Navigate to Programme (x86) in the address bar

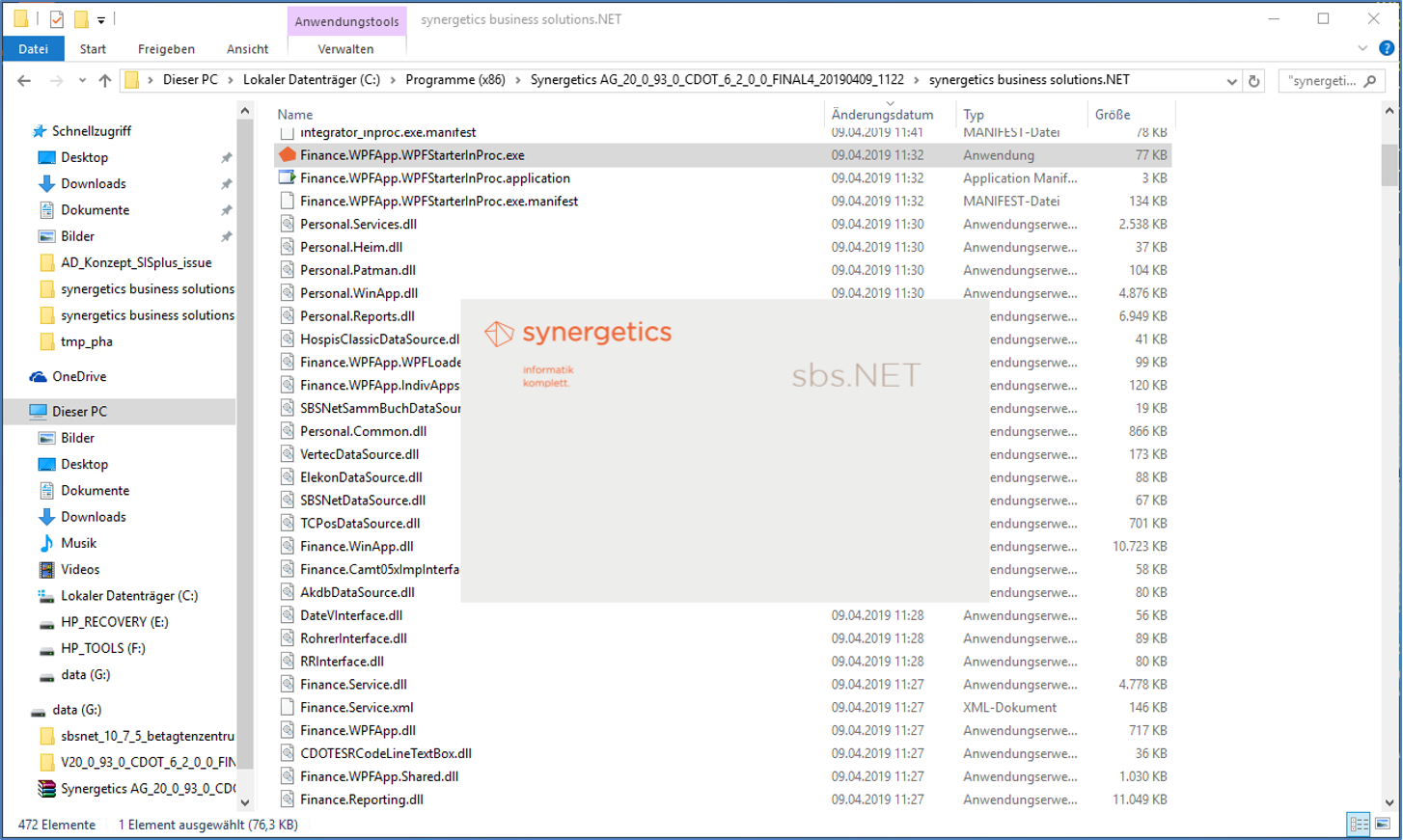point(455,80)
